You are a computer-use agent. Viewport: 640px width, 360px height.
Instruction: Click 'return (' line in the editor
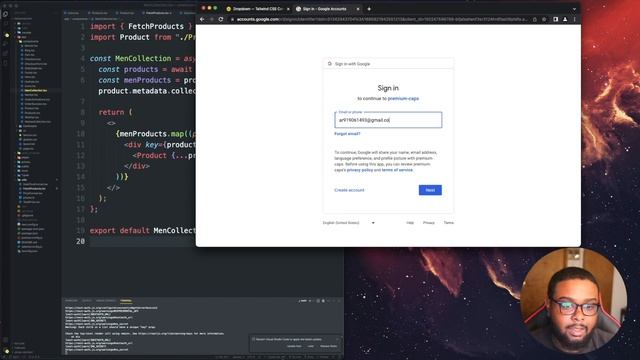point(115,112)
